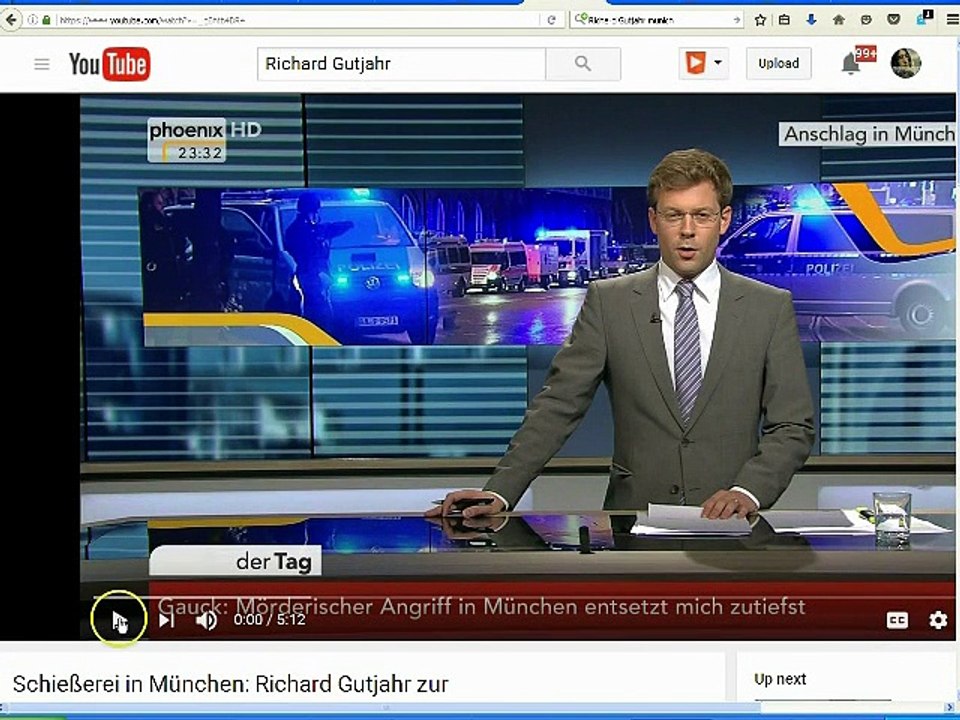Screen dimensions: 960x720
Task: Play the video with the play button
Action: click(119, 620)
